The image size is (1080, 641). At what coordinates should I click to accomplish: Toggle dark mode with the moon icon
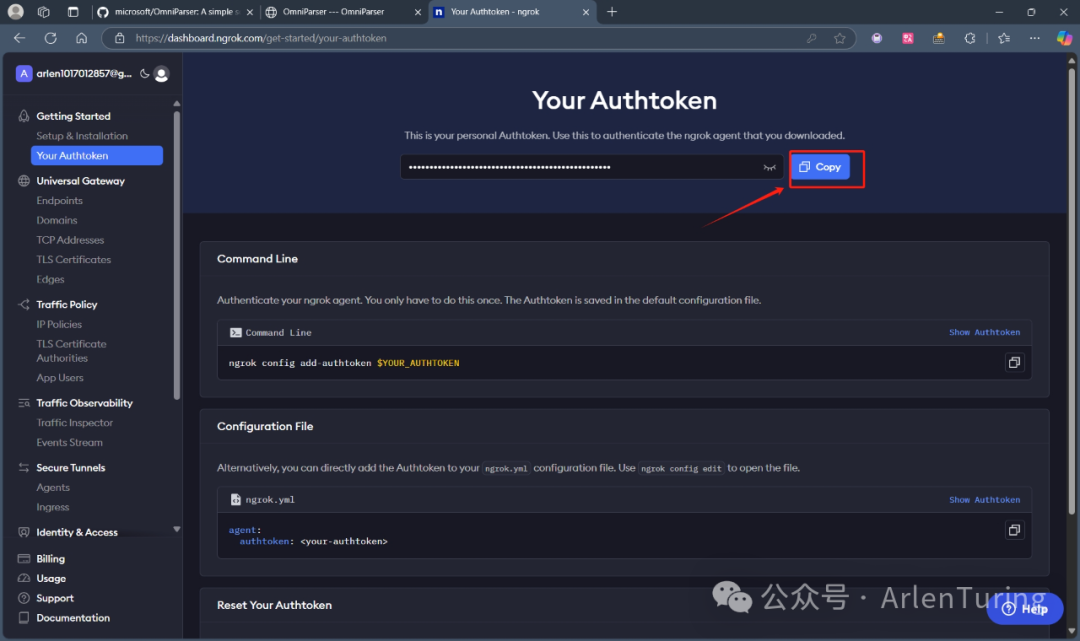(x=144, y=74)
